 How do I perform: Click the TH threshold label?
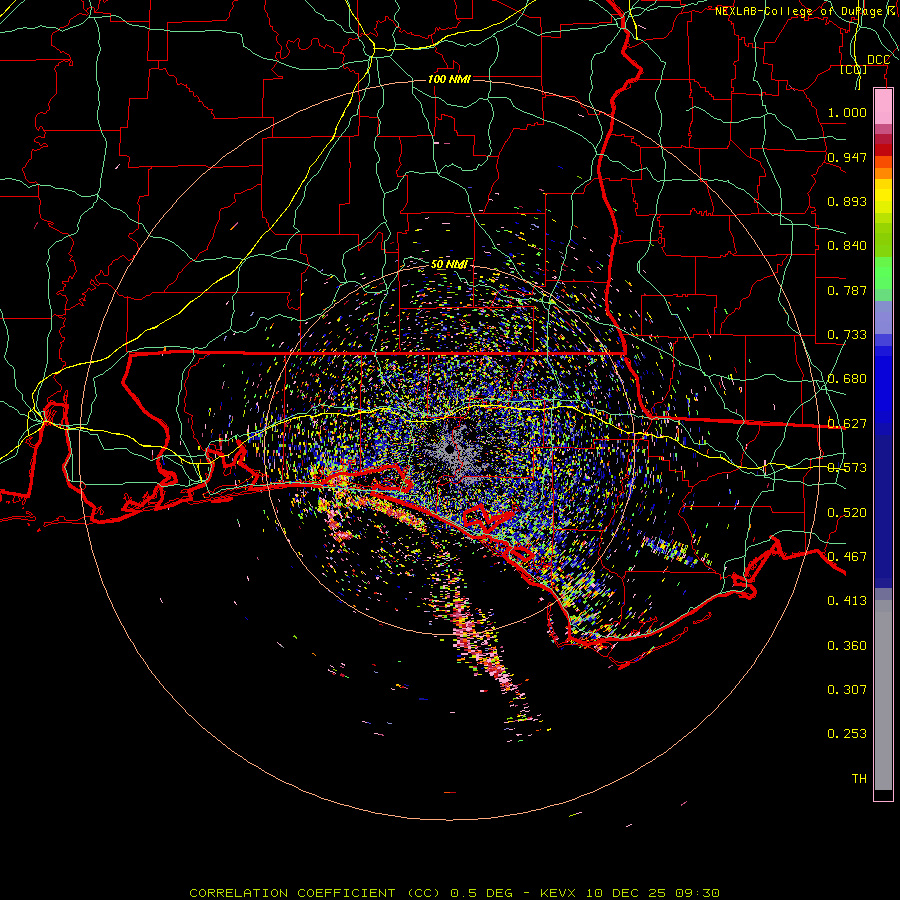click(859, 779)
